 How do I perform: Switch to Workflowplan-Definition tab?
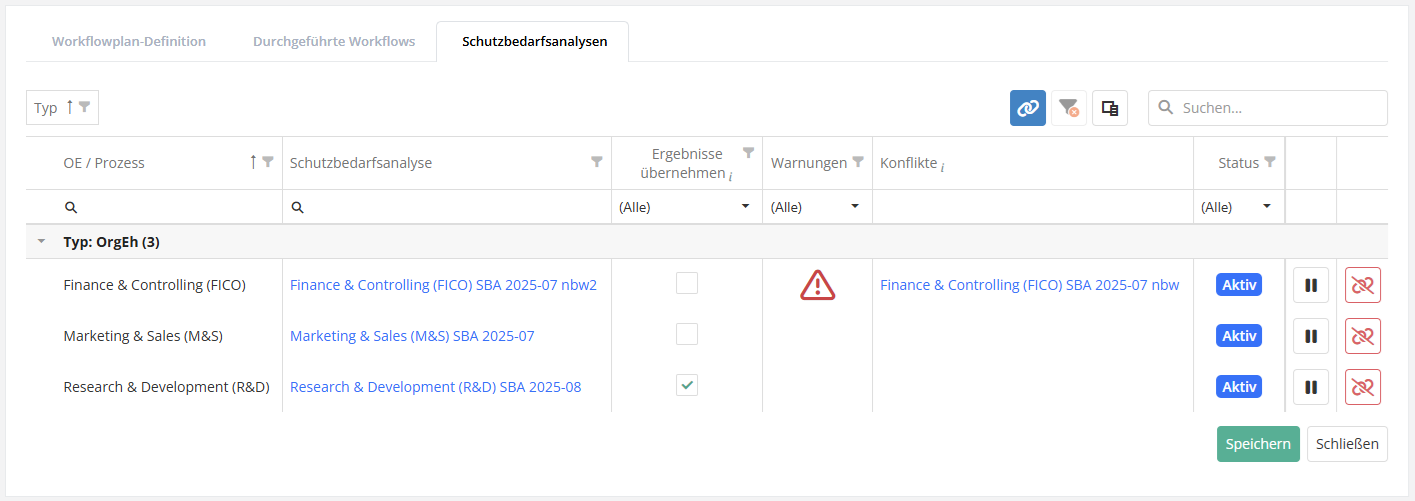click(x=129, y=42)
